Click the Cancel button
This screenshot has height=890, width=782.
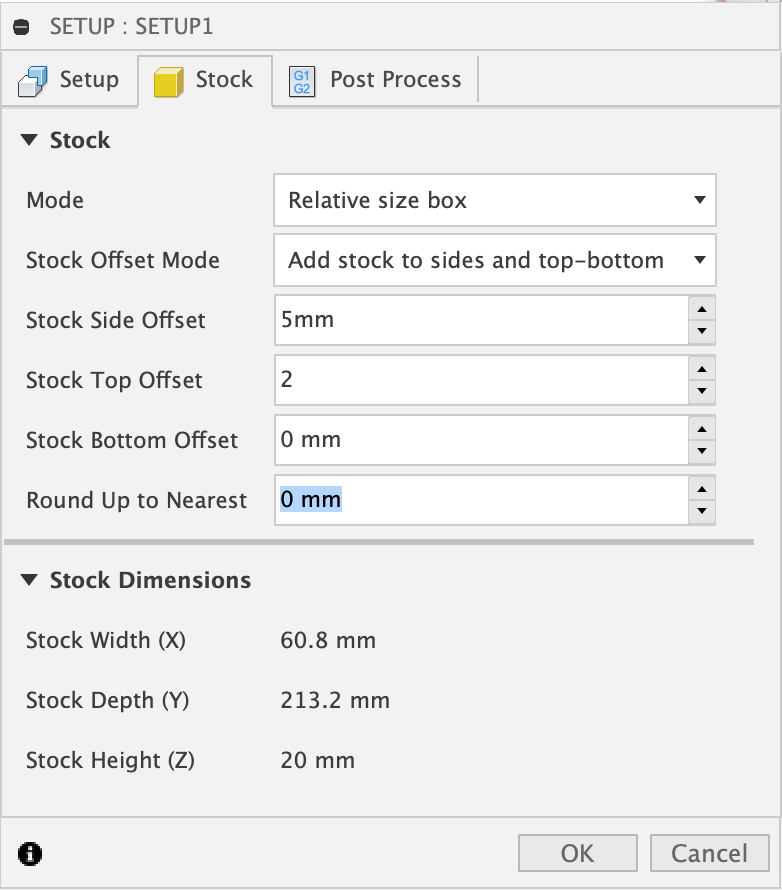709,853
